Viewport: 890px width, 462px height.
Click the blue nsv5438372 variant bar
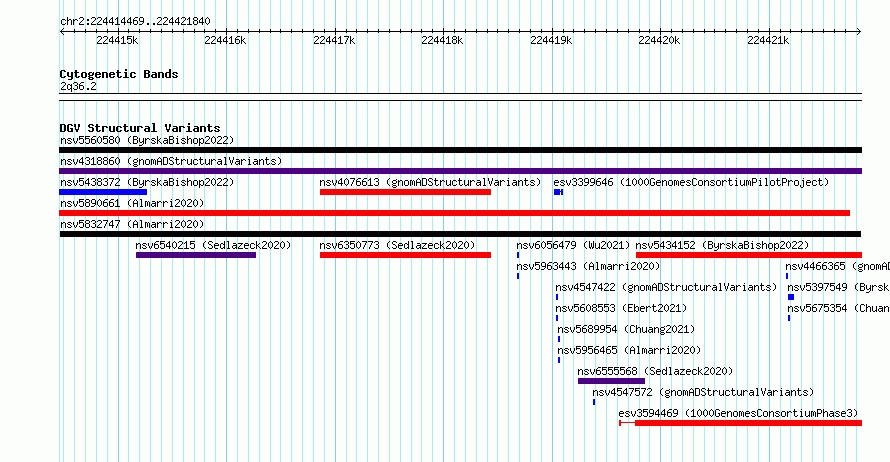[x=103, y=192]
